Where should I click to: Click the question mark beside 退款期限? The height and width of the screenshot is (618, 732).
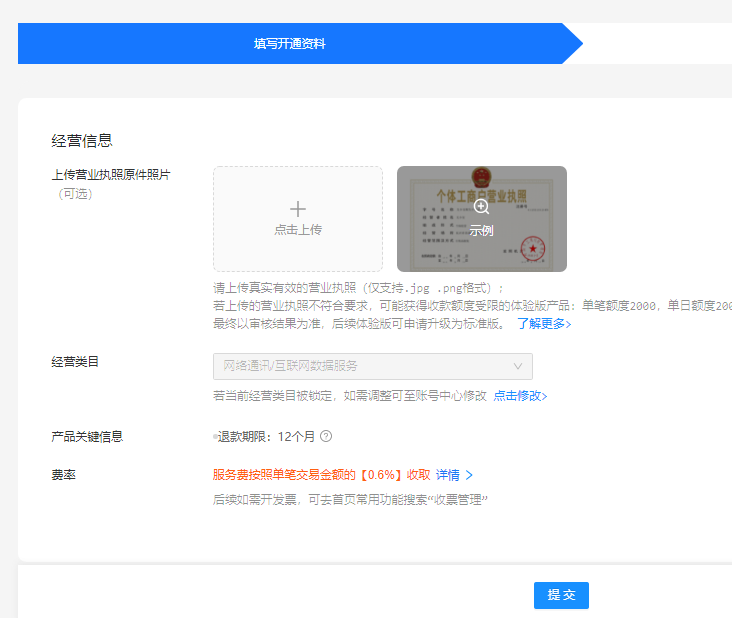click(326, 436)
